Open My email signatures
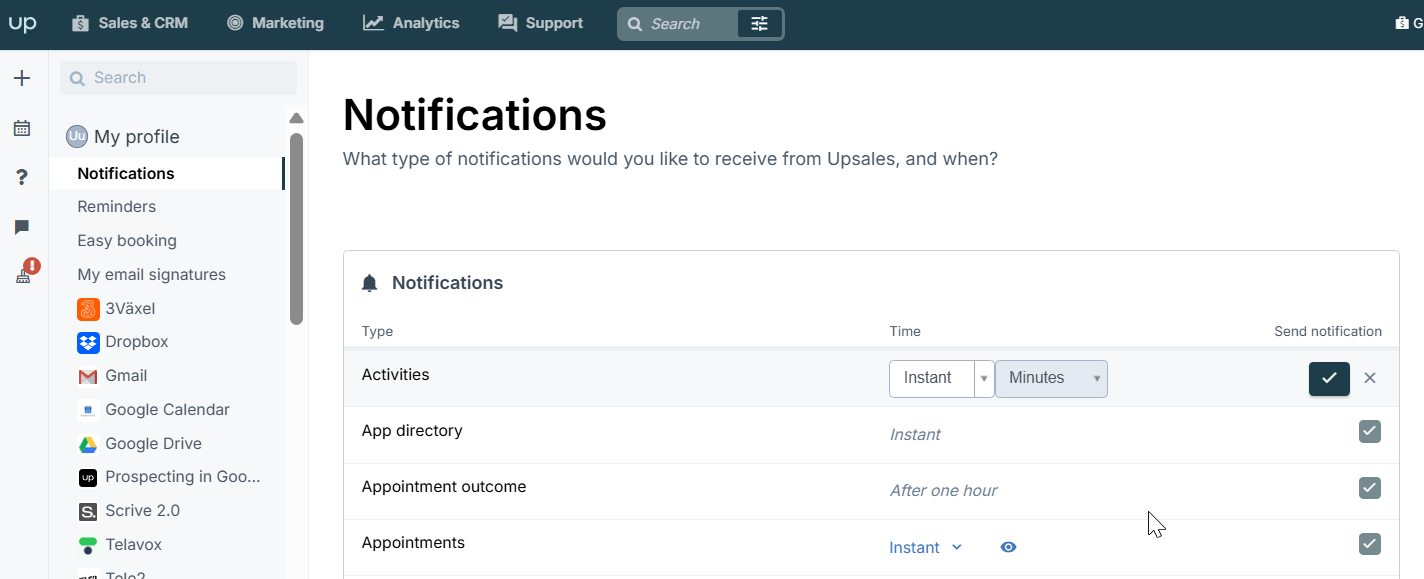Screen dimensions: 1424x579 point(152,275)
